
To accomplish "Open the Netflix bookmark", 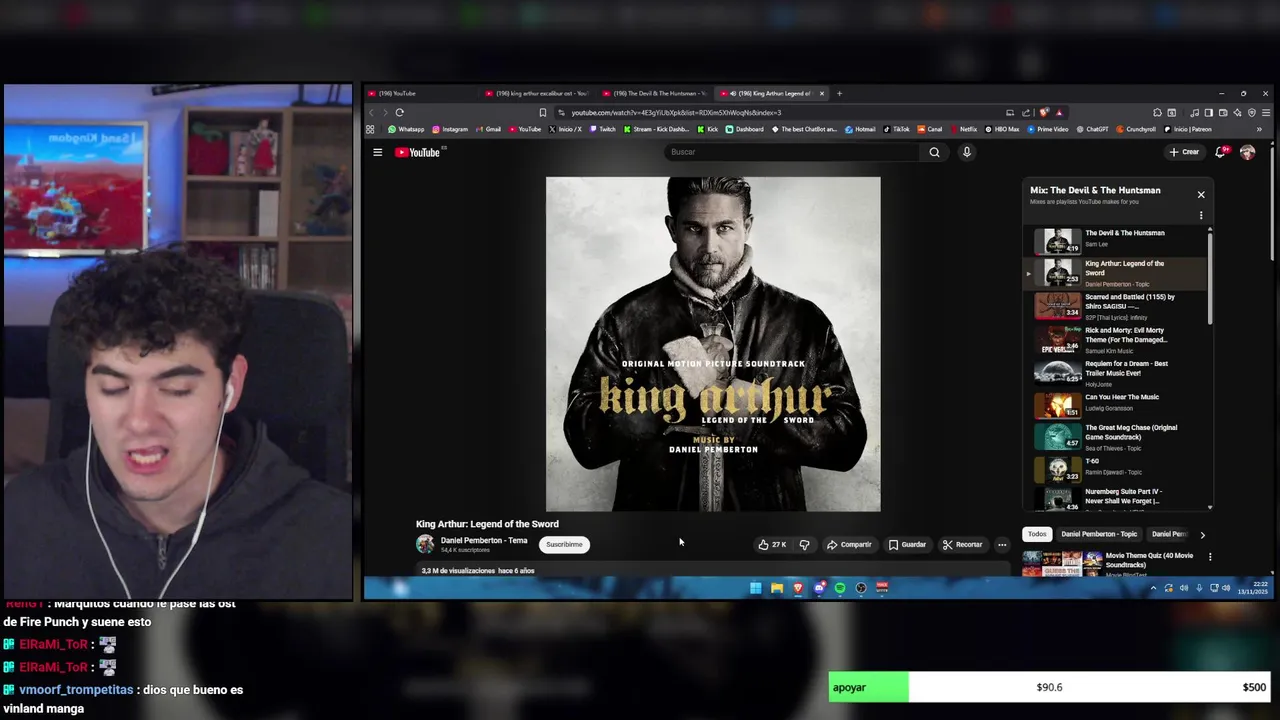I will (x=964, y=129).
